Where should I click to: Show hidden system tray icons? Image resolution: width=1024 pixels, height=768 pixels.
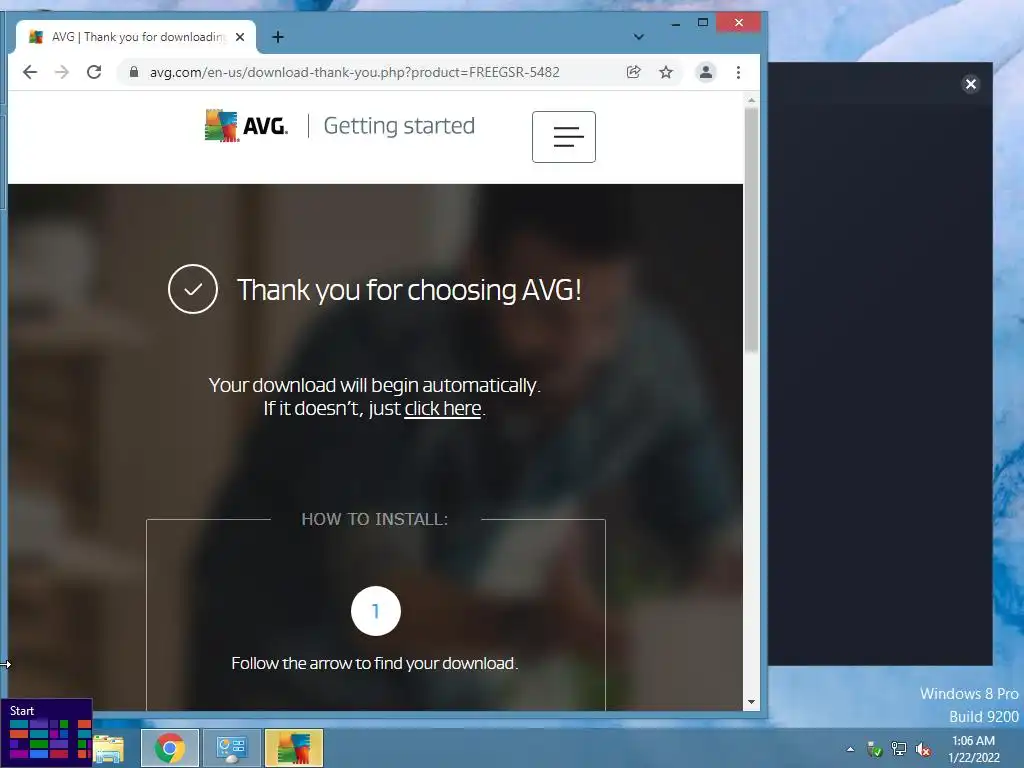click(850, 749)
